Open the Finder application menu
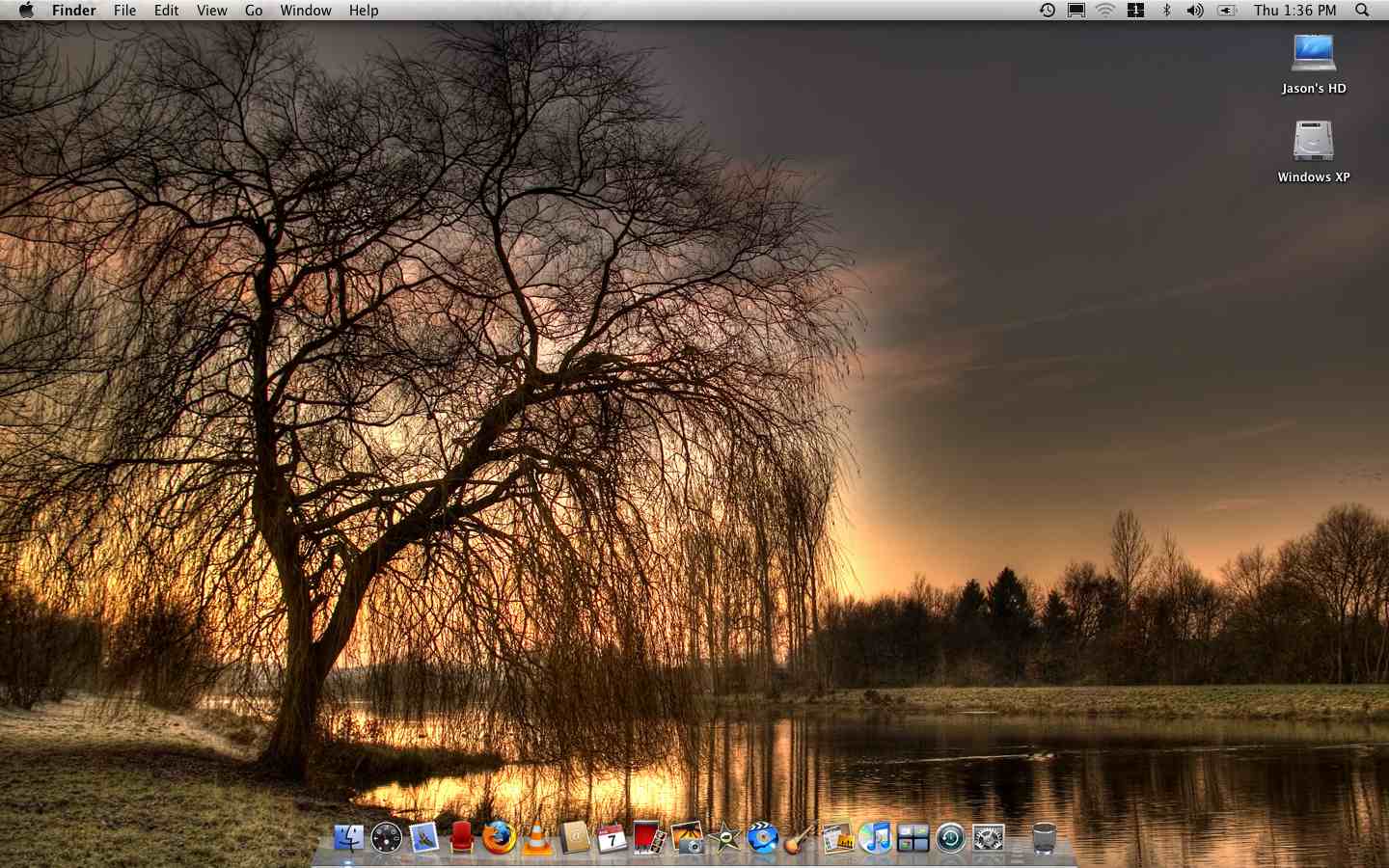Image resolution: width=1389 pixels, height=868 pixels. pos(73,11)
